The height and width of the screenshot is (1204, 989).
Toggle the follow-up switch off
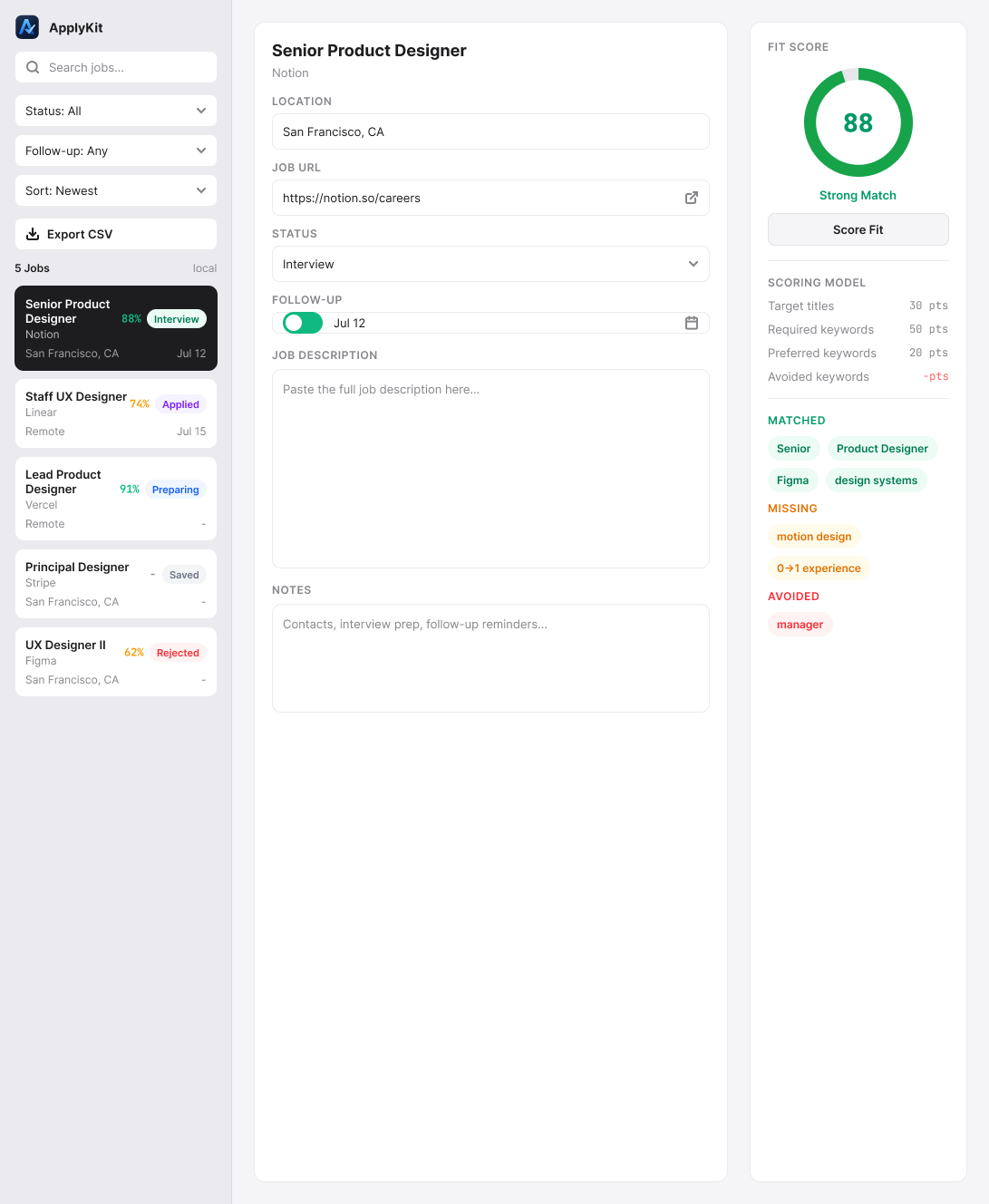click(x=303, y=323)
